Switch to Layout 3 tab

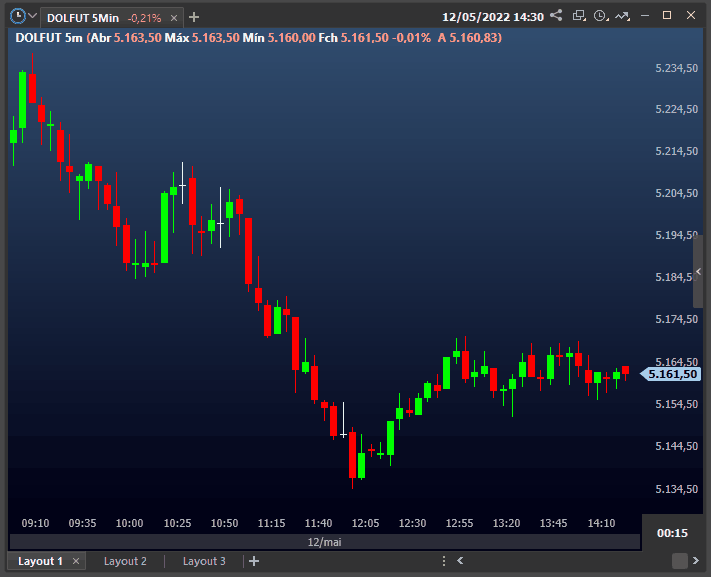(203, 561)
